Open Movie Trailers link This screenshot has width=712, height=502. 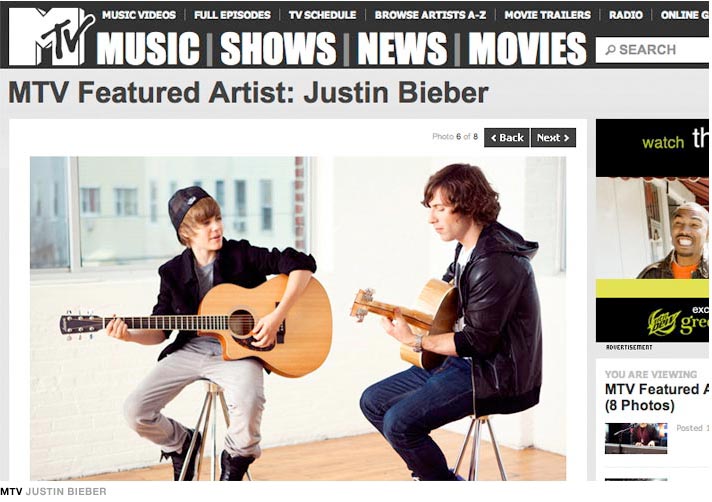[547, 15]
